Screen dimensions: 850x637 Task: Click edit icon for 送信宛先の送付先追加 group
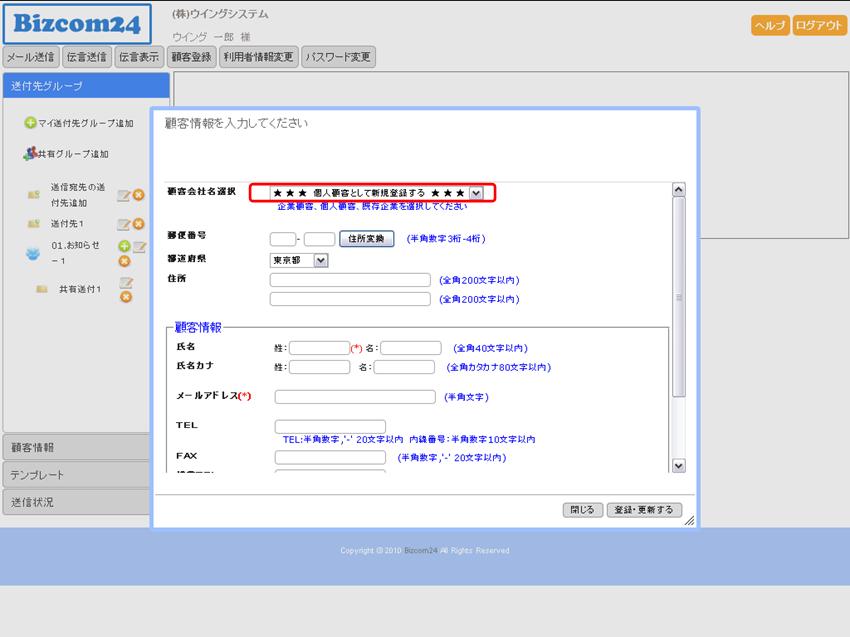(124, 195)
